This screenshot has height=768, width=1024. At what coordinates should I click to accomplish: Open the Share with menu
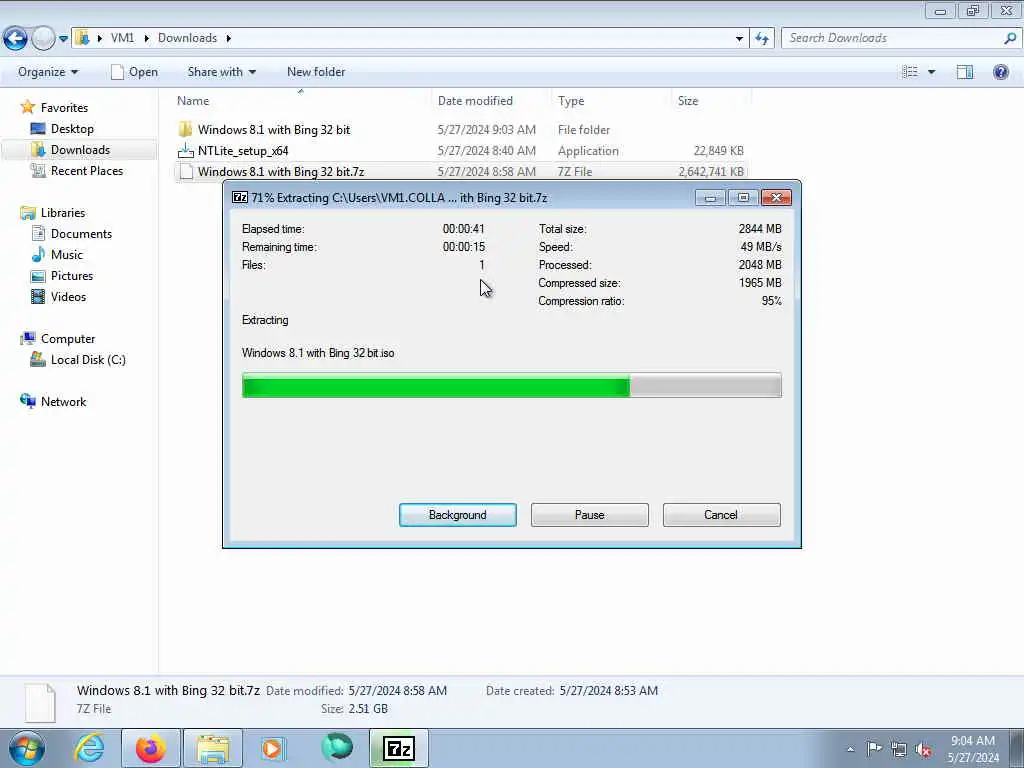(x=221, y=72)
